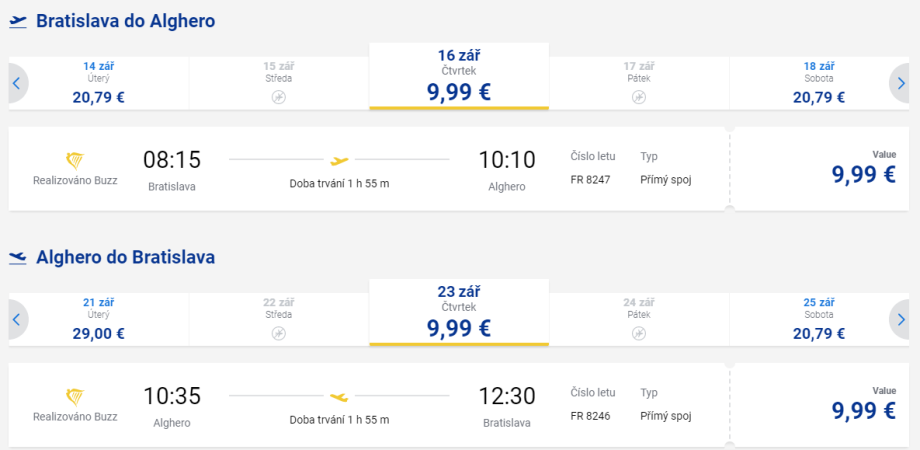
Task: Click the no-flight icon under 17 zář Pátek
Action: [638, 97]
